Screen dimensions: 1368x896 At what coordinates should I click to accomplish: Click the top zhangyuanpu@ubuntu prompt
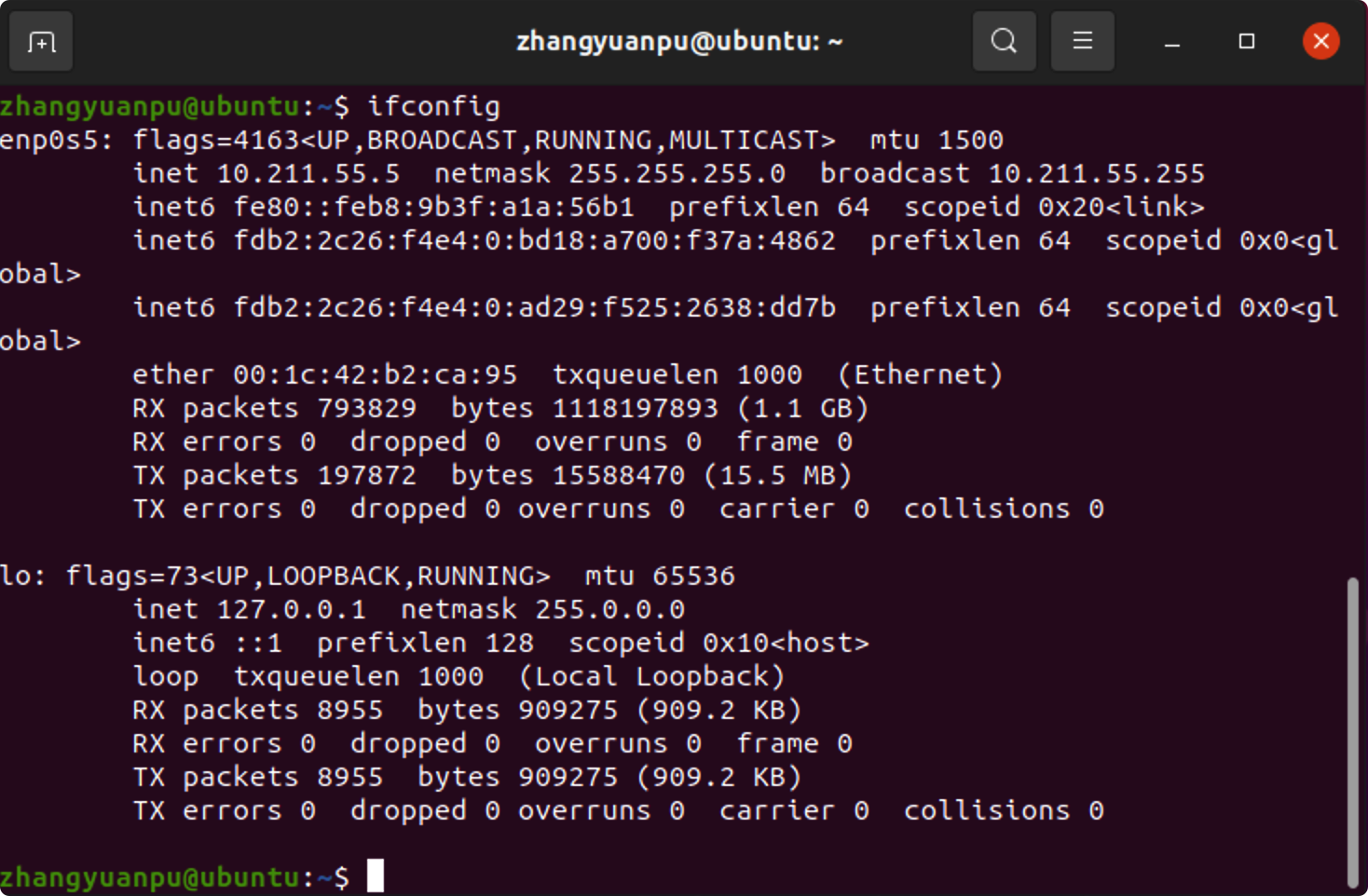(150, 106)
